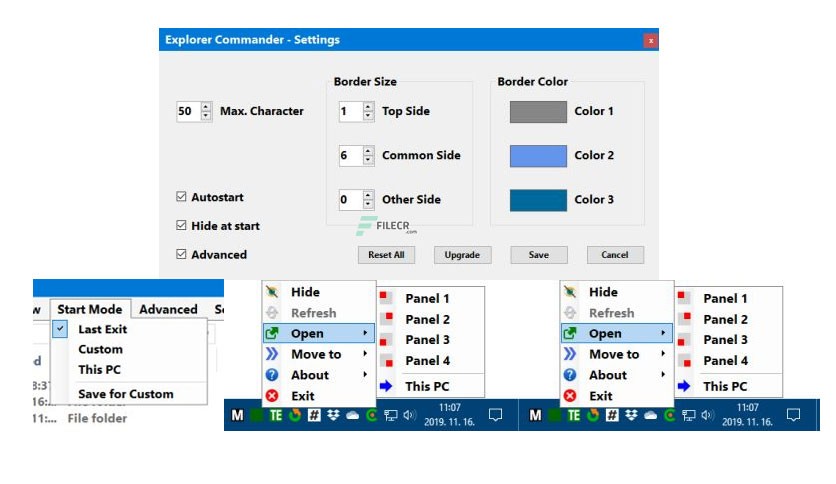
Task: Expand the Move to submenu arrow in left menu
Action: tap(365, 353)
